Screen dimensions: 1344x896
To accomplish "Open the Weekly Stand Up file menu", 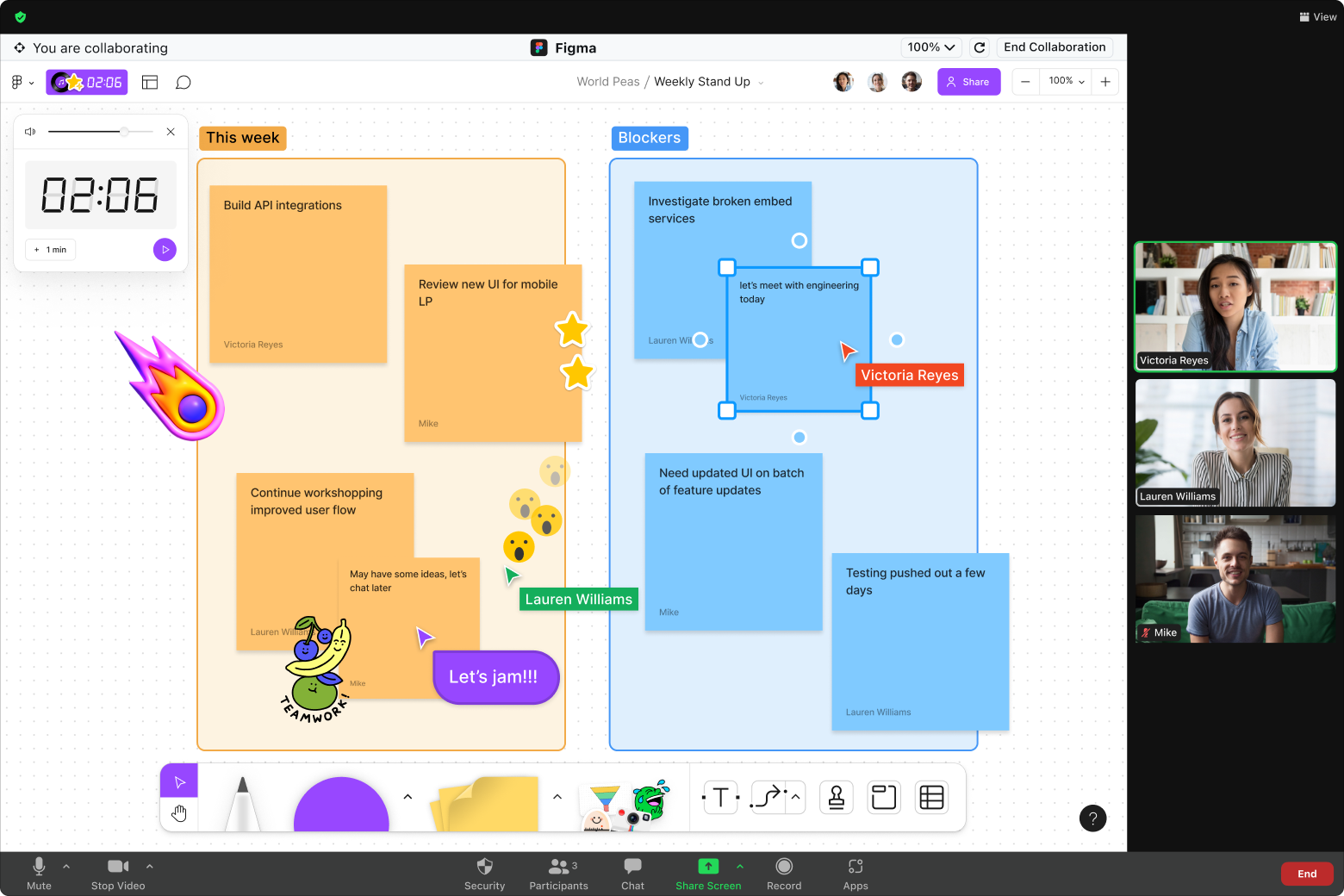I will point(762,82).
